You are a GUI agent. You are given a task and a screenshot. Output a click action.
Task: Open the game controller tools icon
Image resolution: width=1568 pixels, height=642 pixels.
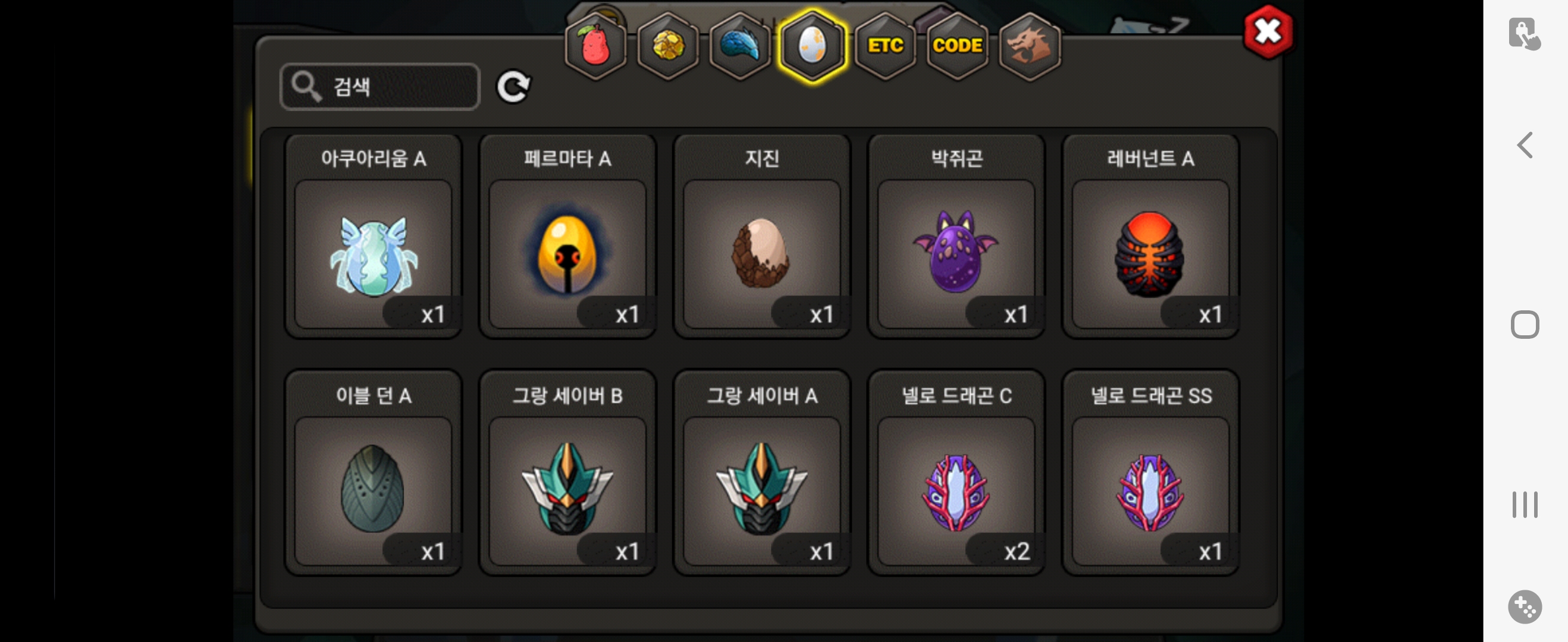[x=1524, y=606]
